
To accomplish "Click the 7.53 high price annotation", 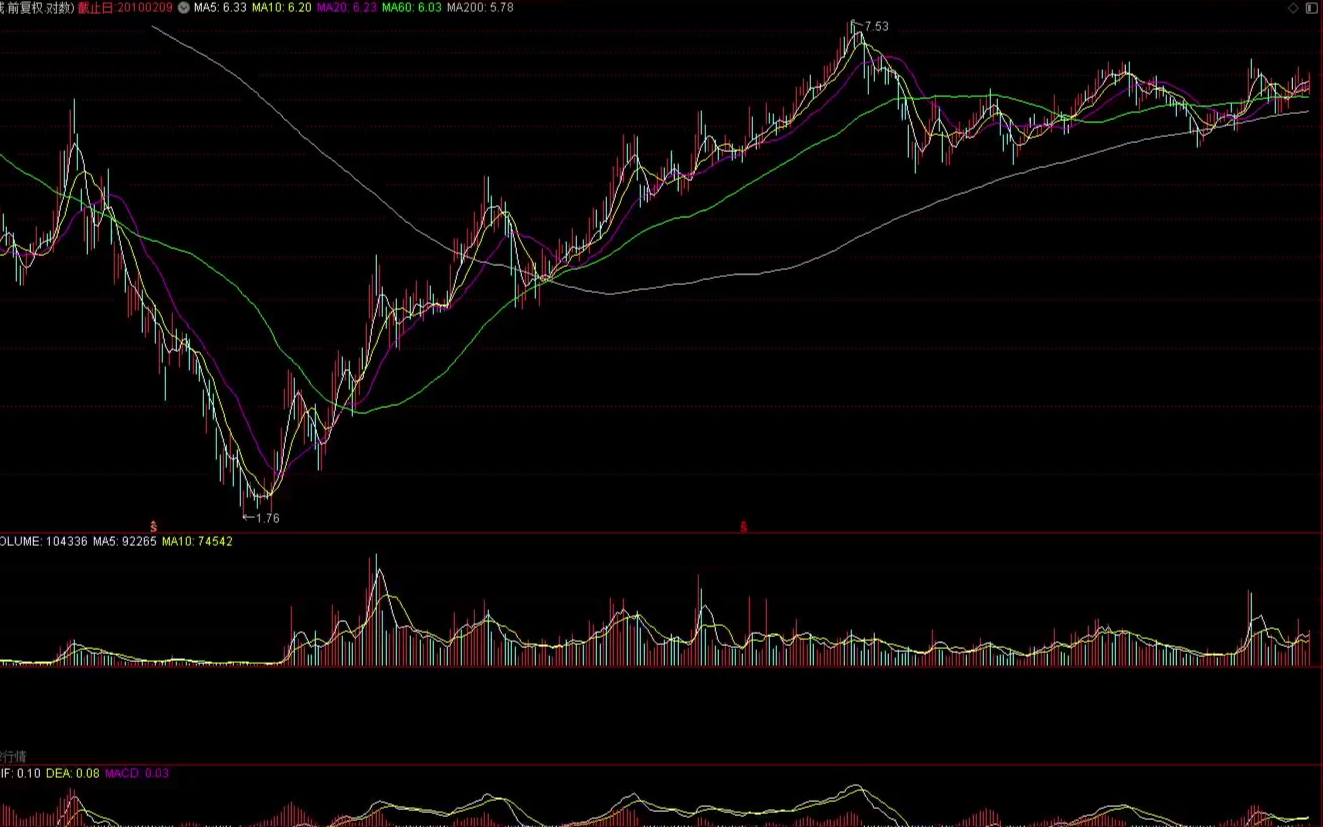I will pyautogui.click(x=876, y=27).
